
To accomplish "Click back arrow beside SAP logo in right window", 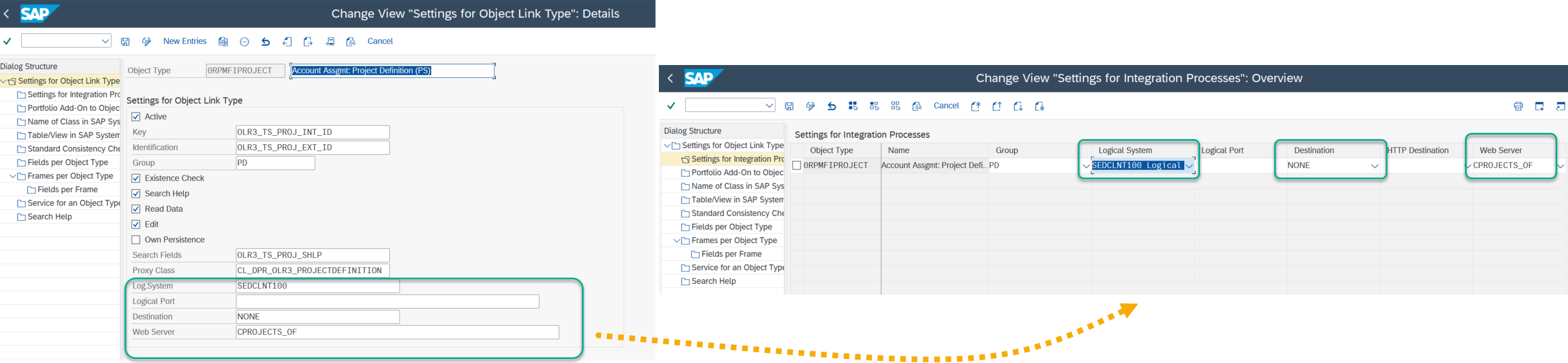I will [670, 79].
